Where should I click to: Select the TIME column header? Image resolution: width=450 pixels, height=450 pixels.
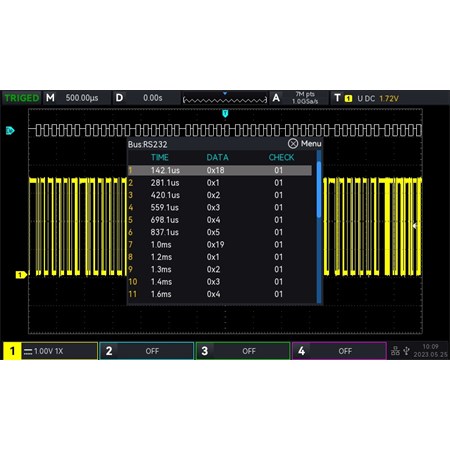pos(160,157)
